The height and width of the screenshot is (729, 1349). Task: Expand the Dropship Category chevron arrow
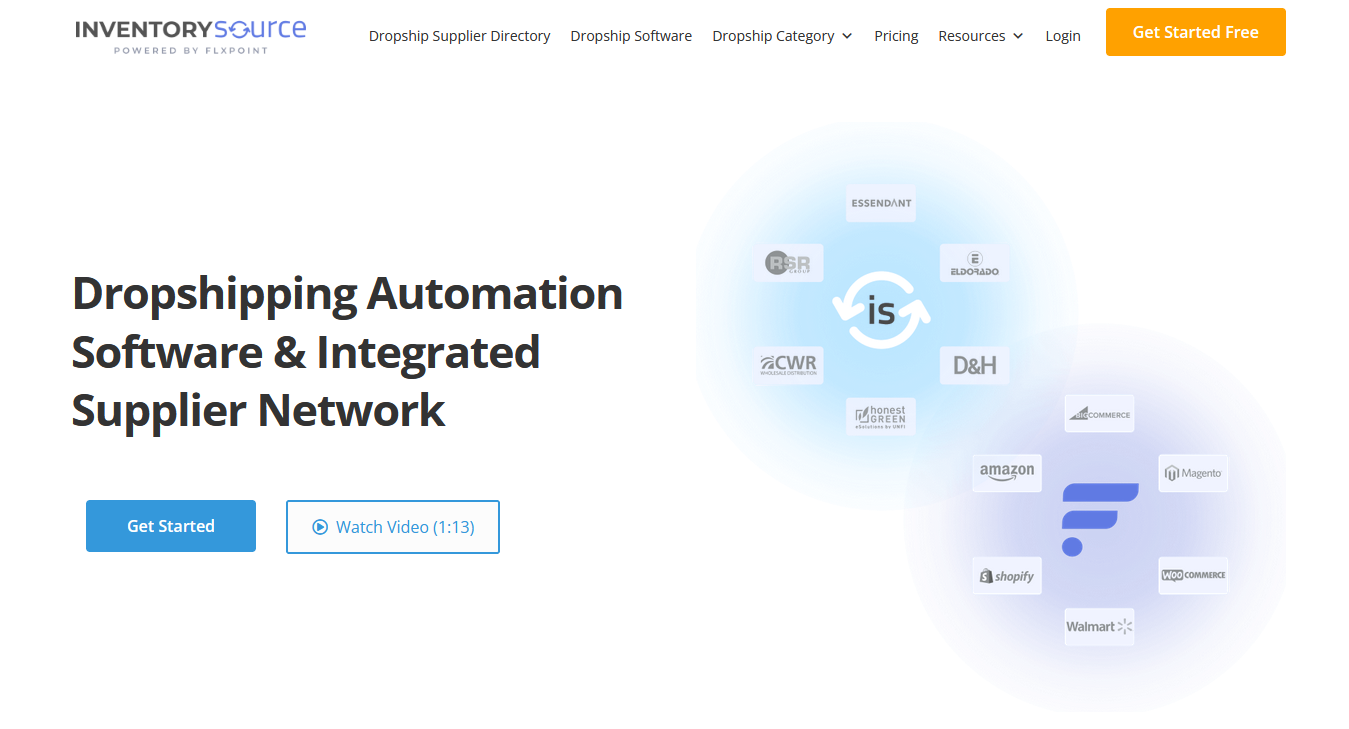click(847, 36)
